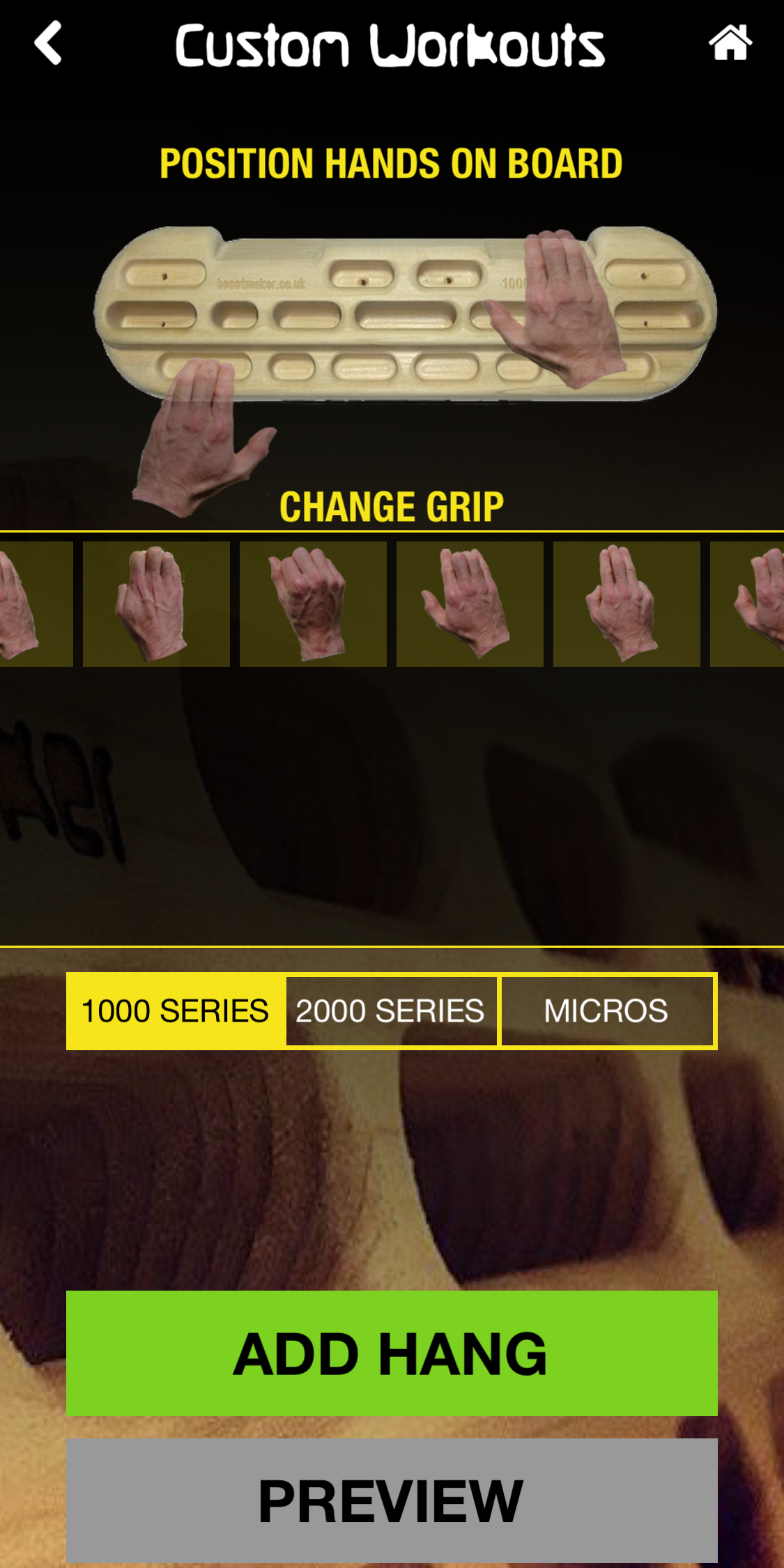Tap the long center pocket in middle row

point(406,315)
